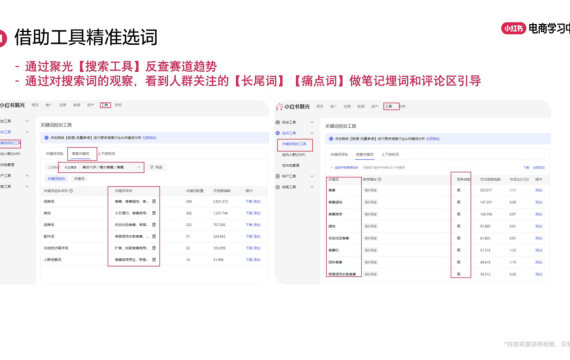This screenshot has height=360, width=570.
Task: Click 下载 添加 link in left 342-count row
Action: [253, 213]
